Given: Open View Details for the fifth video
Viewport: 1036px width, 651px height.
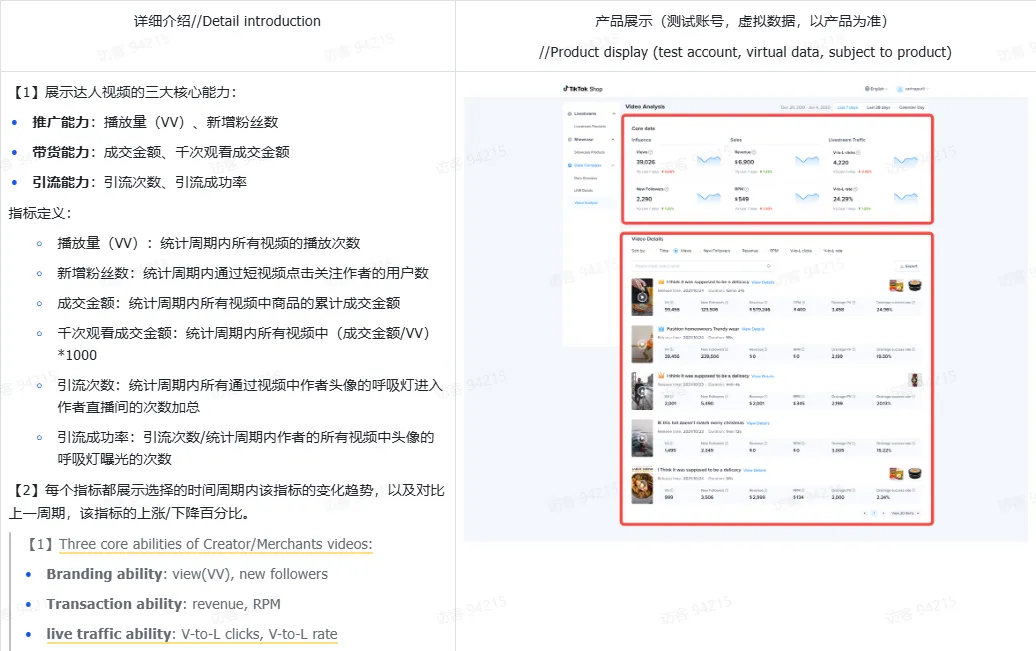Looking at the screenshot, I should click(x=755, y=470).
